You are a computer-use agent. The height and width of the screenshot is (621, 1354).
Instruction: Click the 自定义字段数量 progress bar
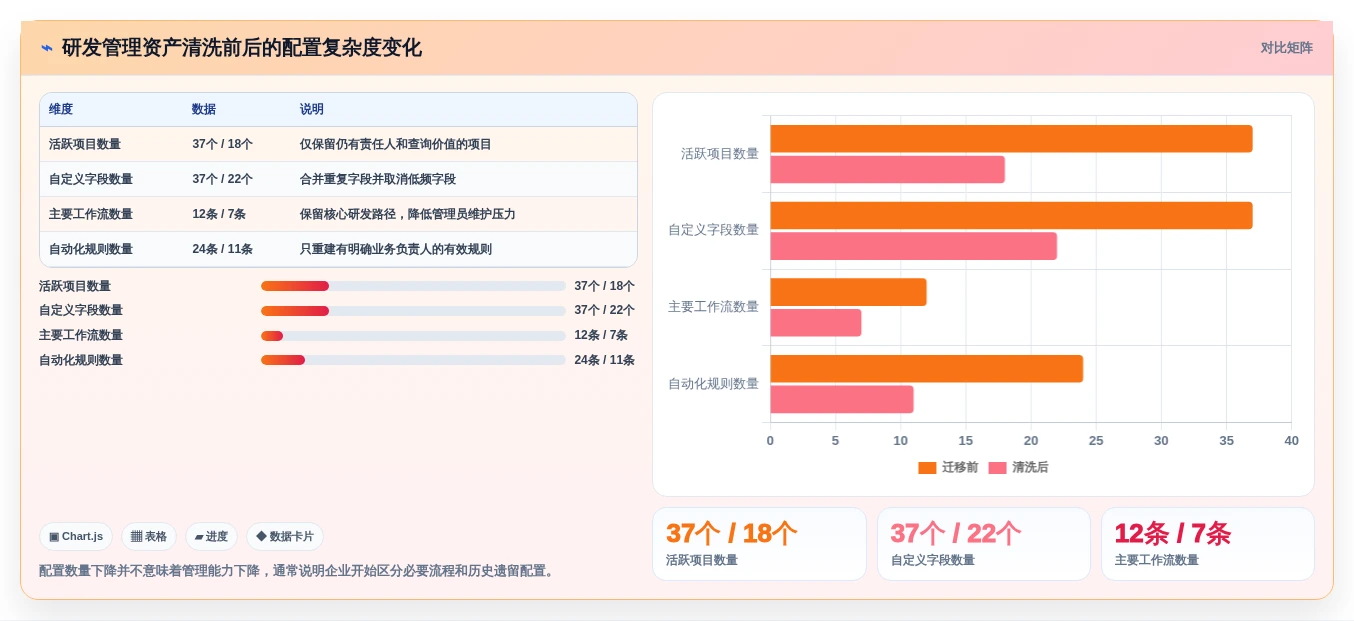point(413,311)
